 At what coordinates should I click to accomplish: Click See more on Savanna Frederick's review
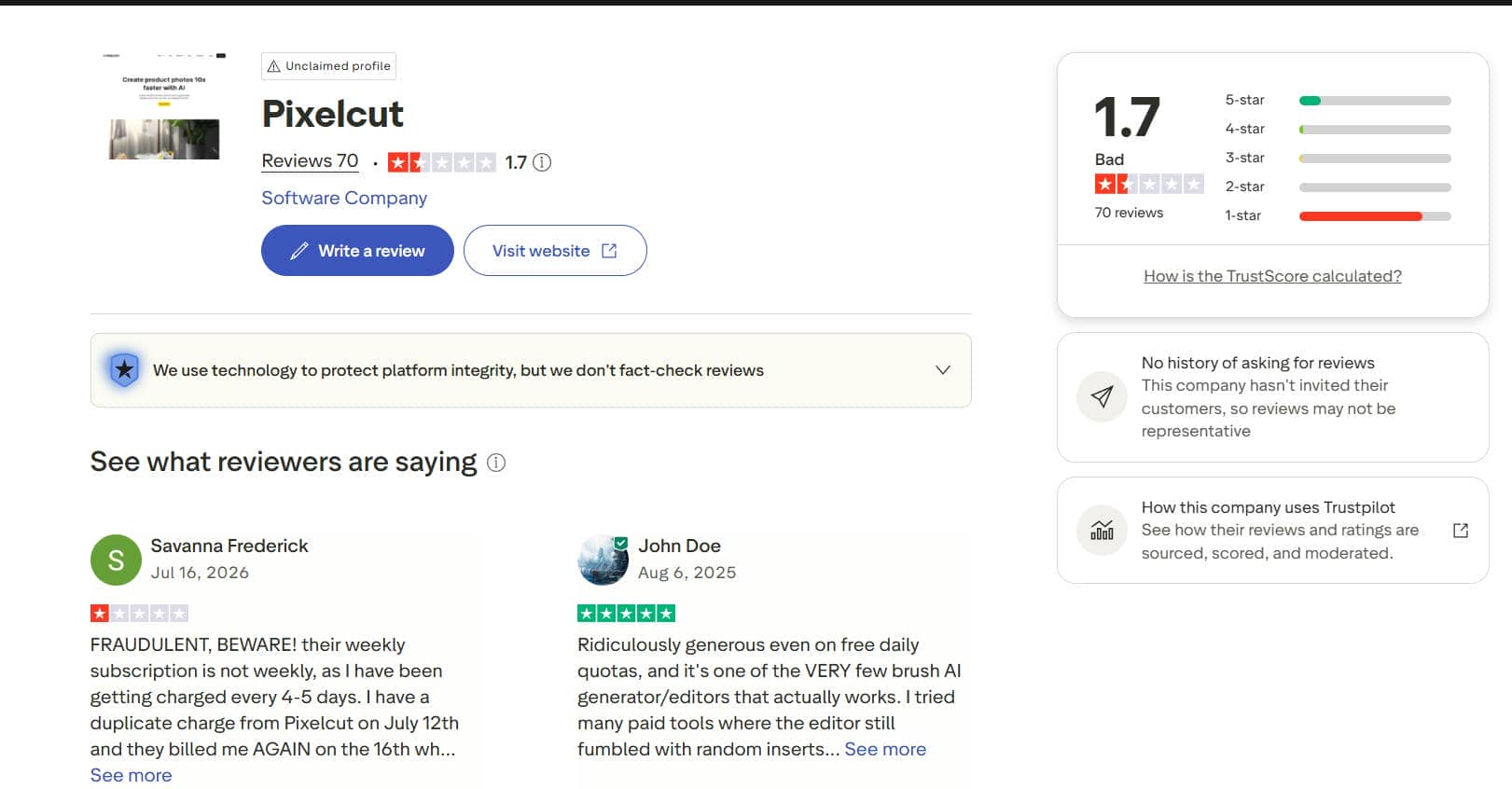[x=131, y=775]
